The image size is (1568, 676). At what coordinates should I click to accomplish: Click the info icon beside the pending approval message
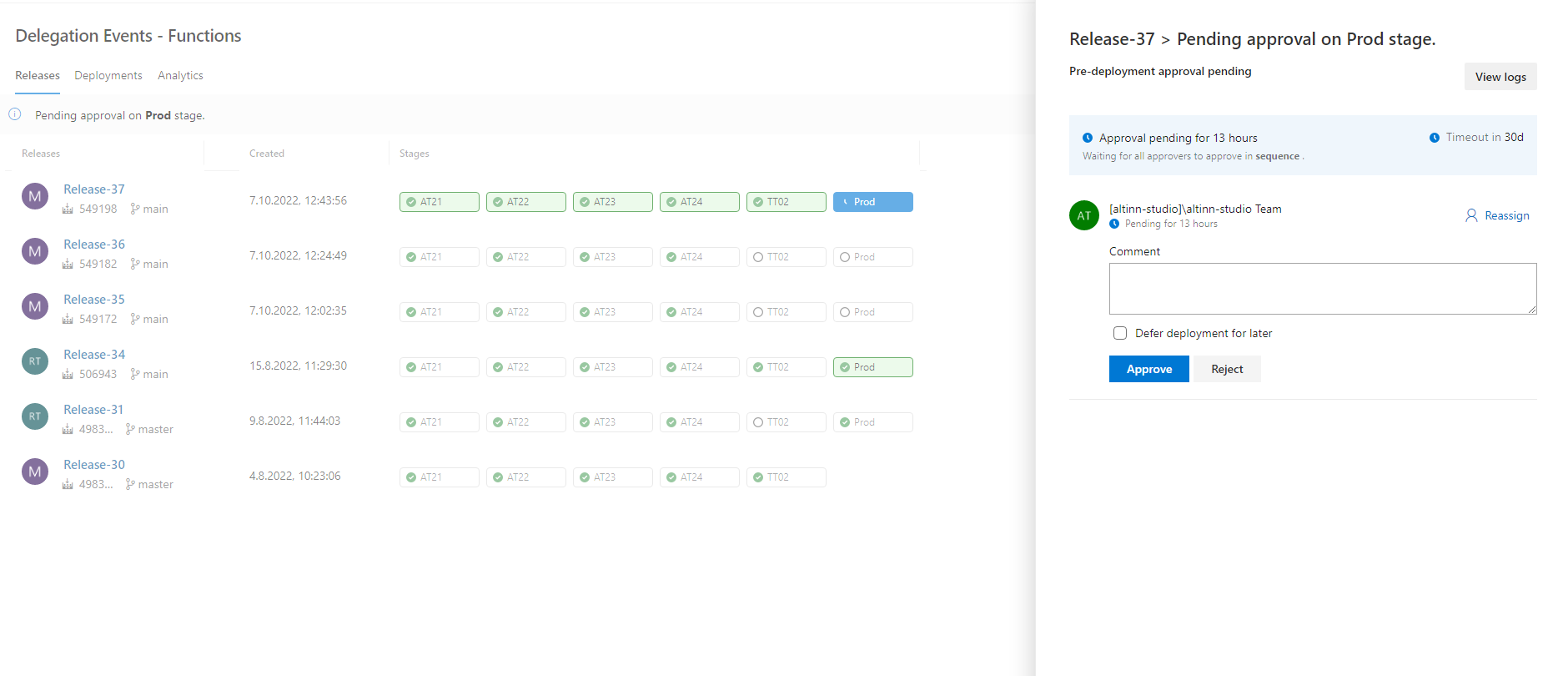15,114
